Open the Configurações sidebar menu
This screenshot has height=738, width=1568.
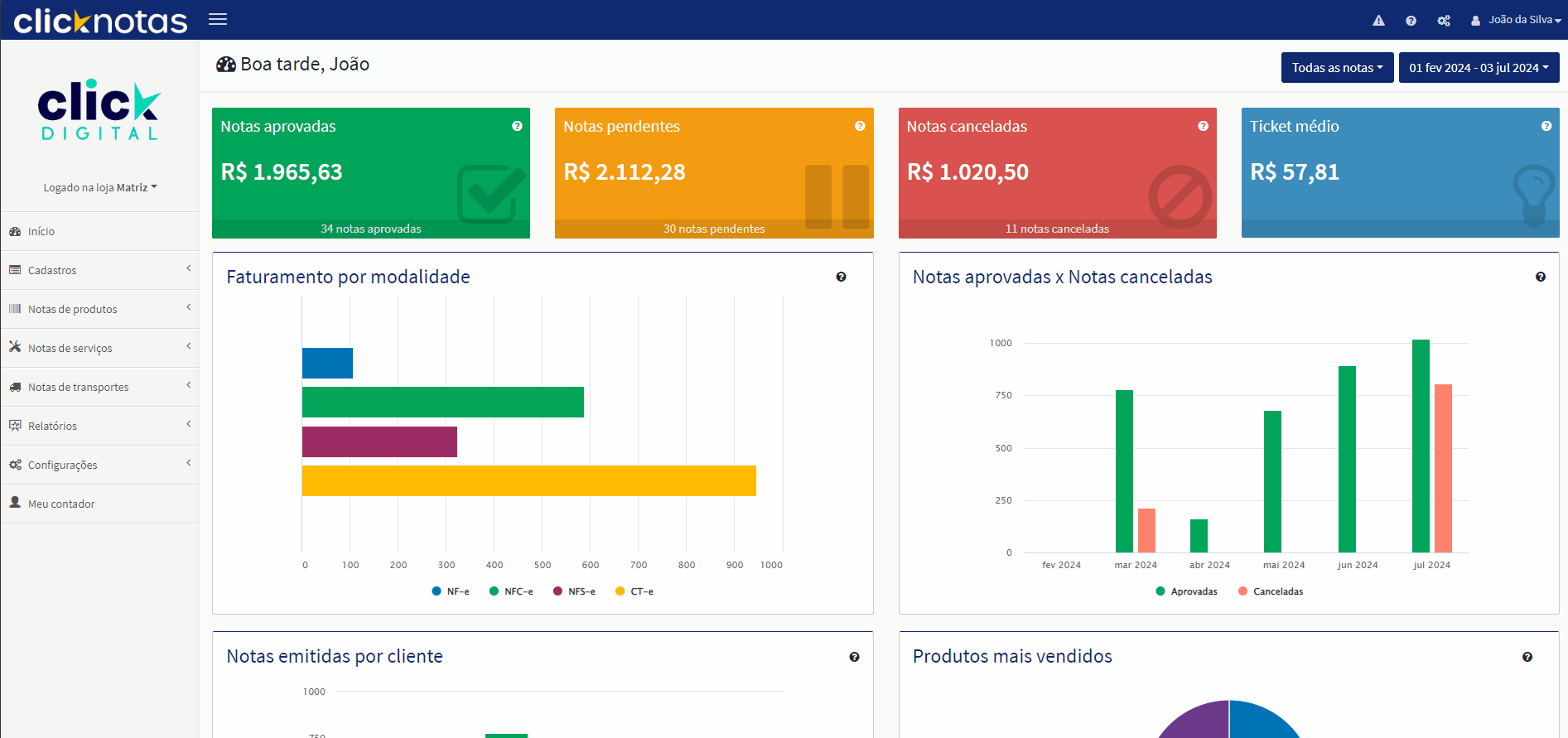[99, 465]
